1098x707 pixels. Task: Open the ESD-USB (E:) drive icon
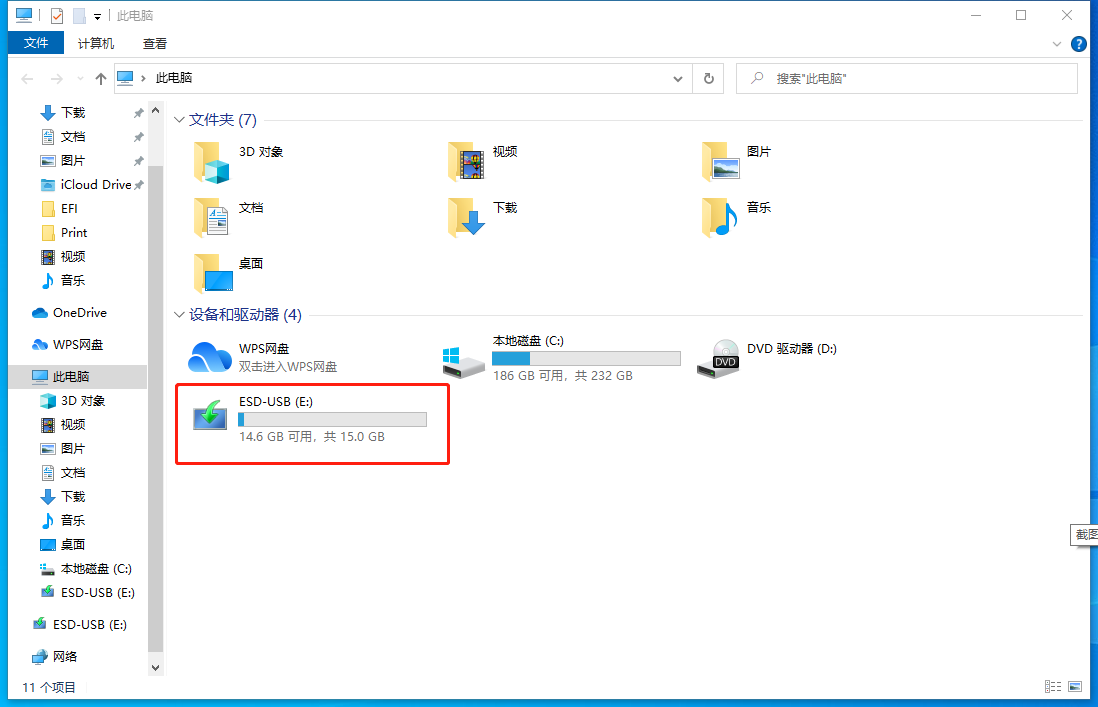coord(211,416)
